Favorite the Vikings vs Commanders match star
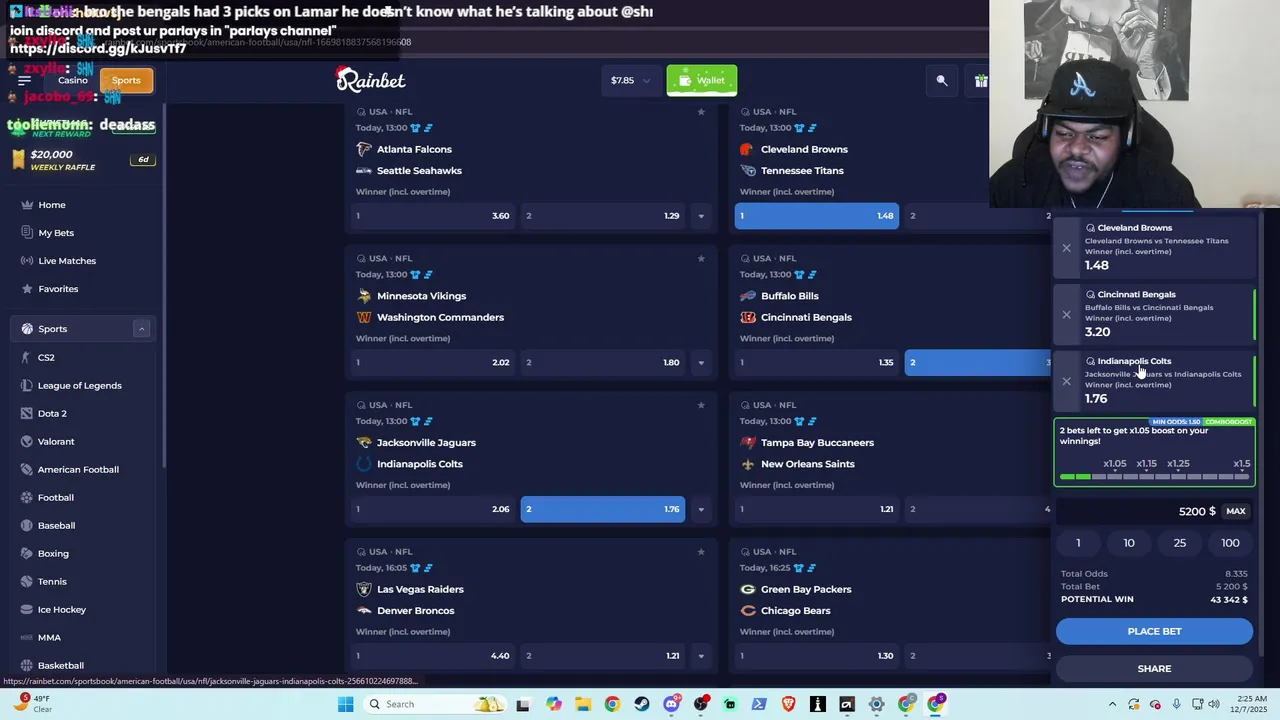 pyautogui.click(x=701, y=258)
